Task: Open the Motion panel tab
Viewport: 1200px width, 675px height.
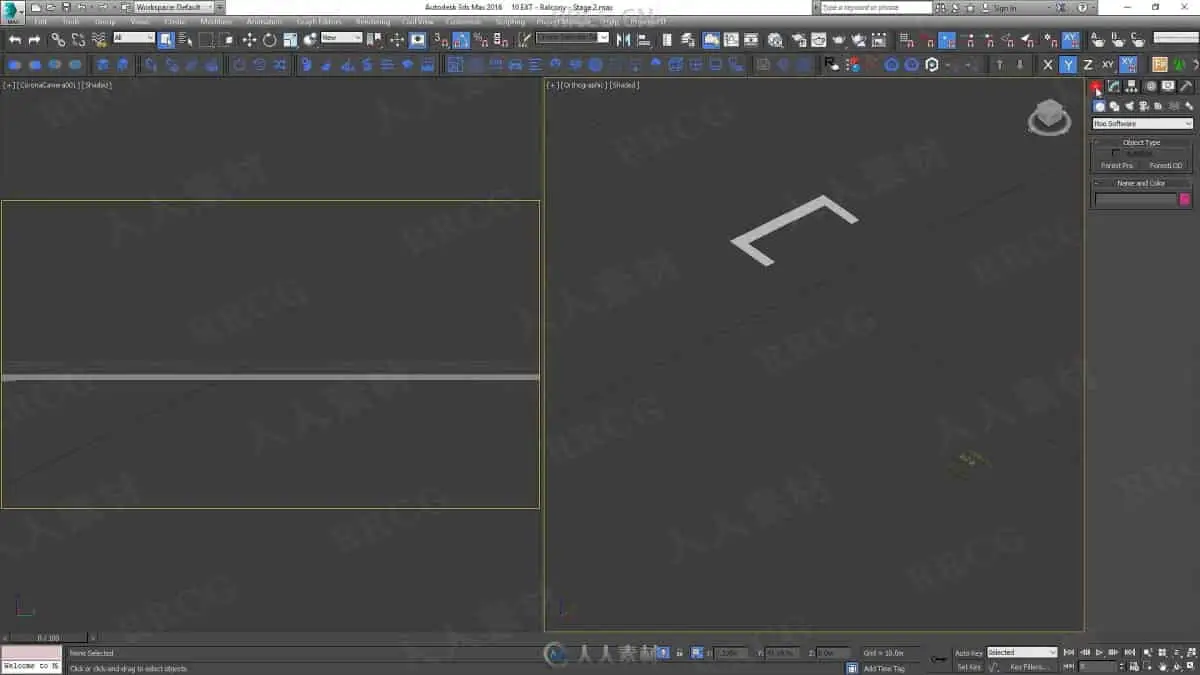Action: click(x=1150, y=87)
